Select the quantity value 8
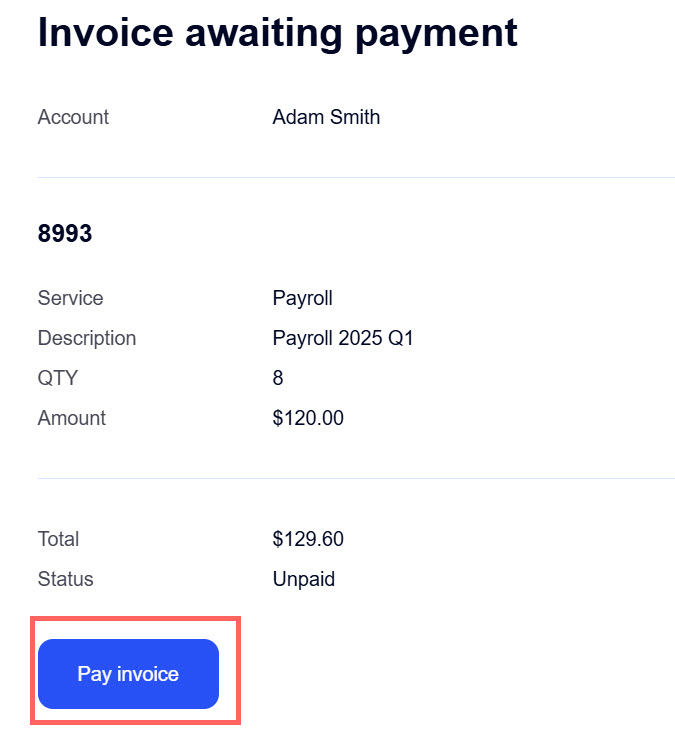This screenshot has height=737, width=675. coord(278,378)
